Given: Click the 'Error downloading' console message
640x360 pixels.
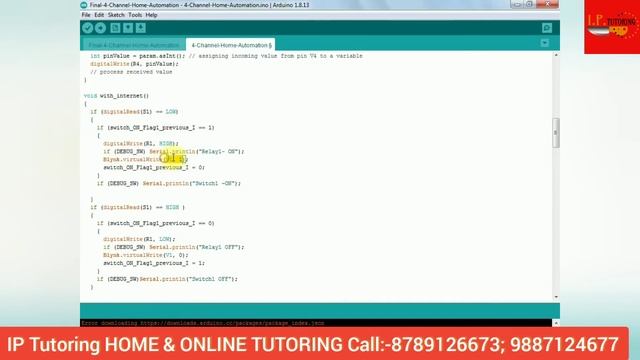Looking at the screenshot, I should [x=202, y=323].
